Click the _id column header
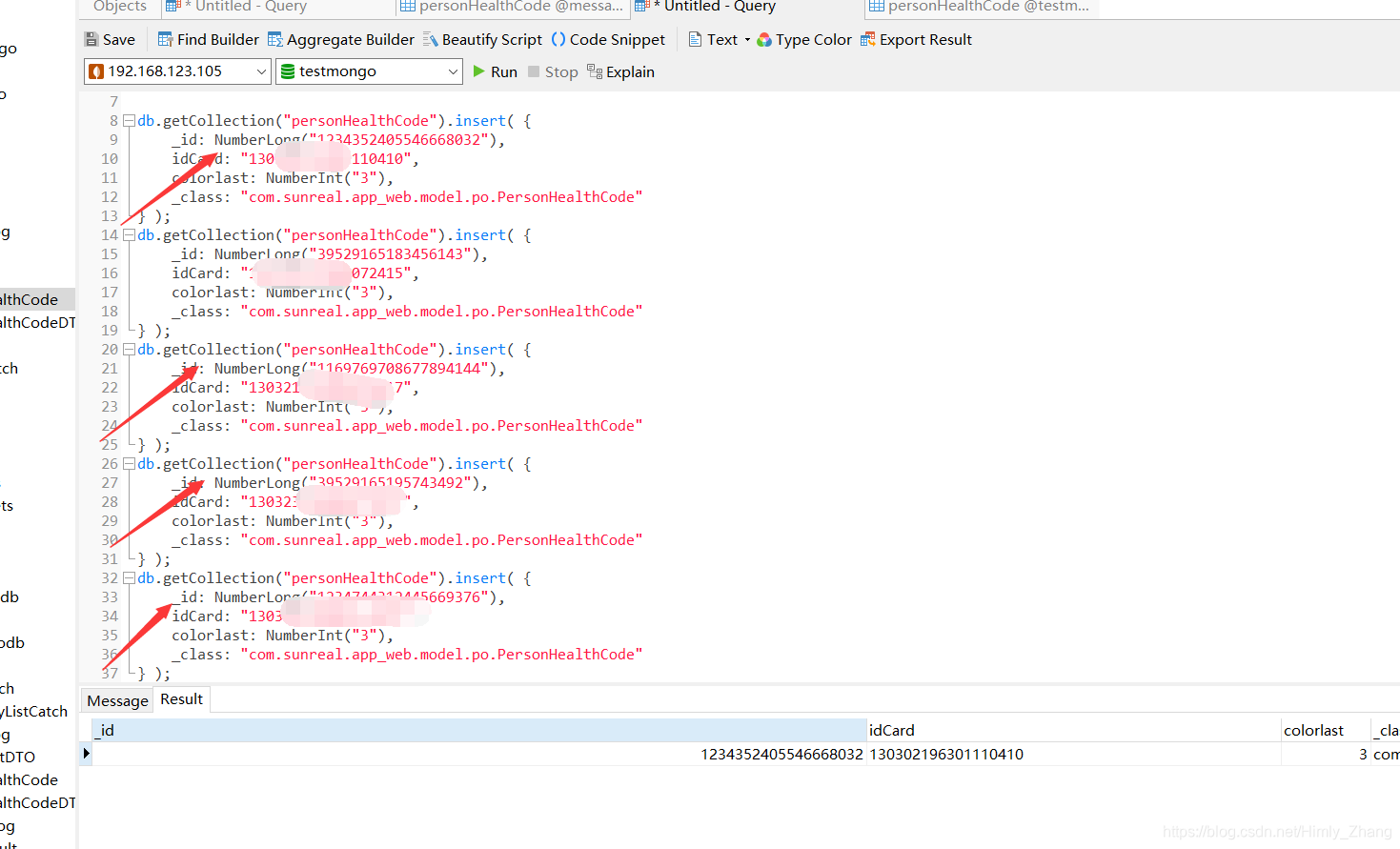The height and width of the screenshot is (849, 1400). pyautogui.click(x=479, y=730)
